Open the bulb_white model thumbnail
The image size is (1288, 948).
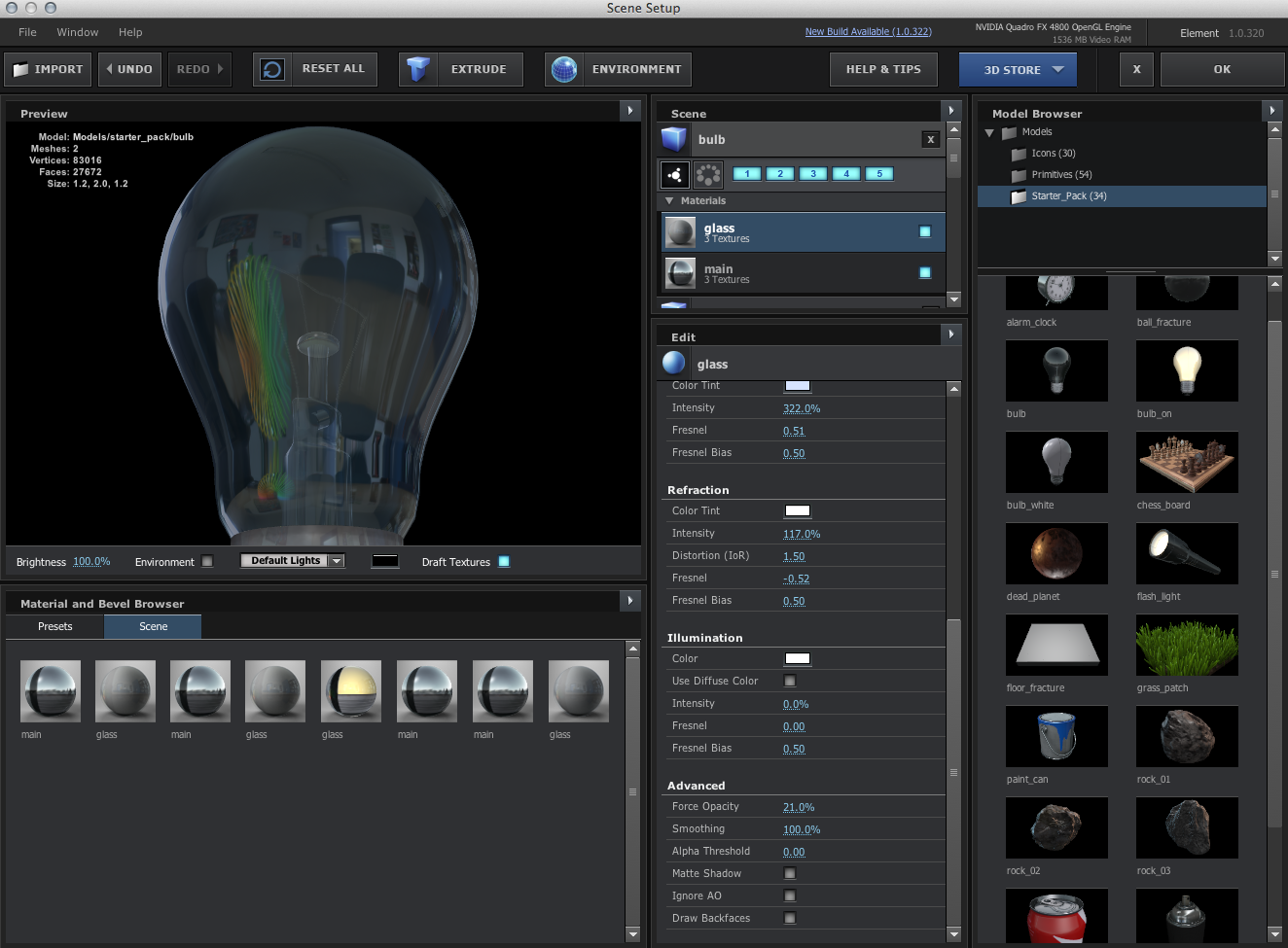coord(1056,462)
